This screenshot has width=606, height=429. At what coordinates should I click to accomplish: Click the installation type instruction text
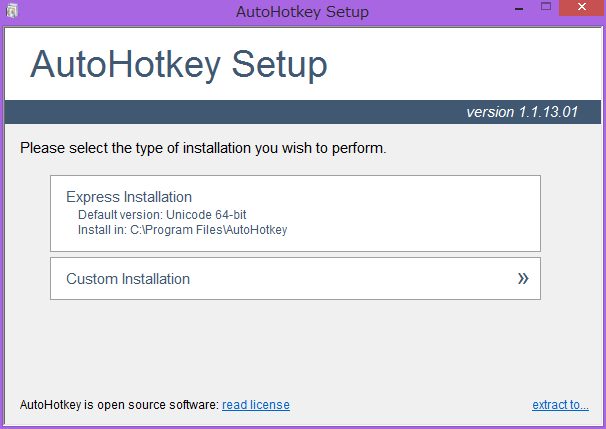pyautogui.click(x=203, y=149)
